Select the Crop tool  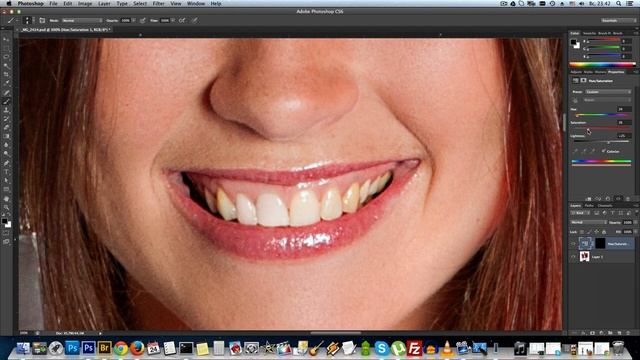click(x=6, y=74)
